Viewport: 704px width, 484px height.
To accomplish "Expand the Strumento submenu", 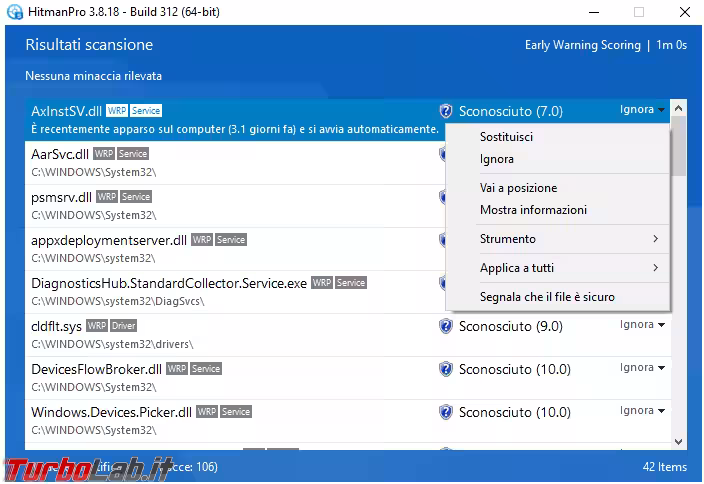I will (557, 239).
